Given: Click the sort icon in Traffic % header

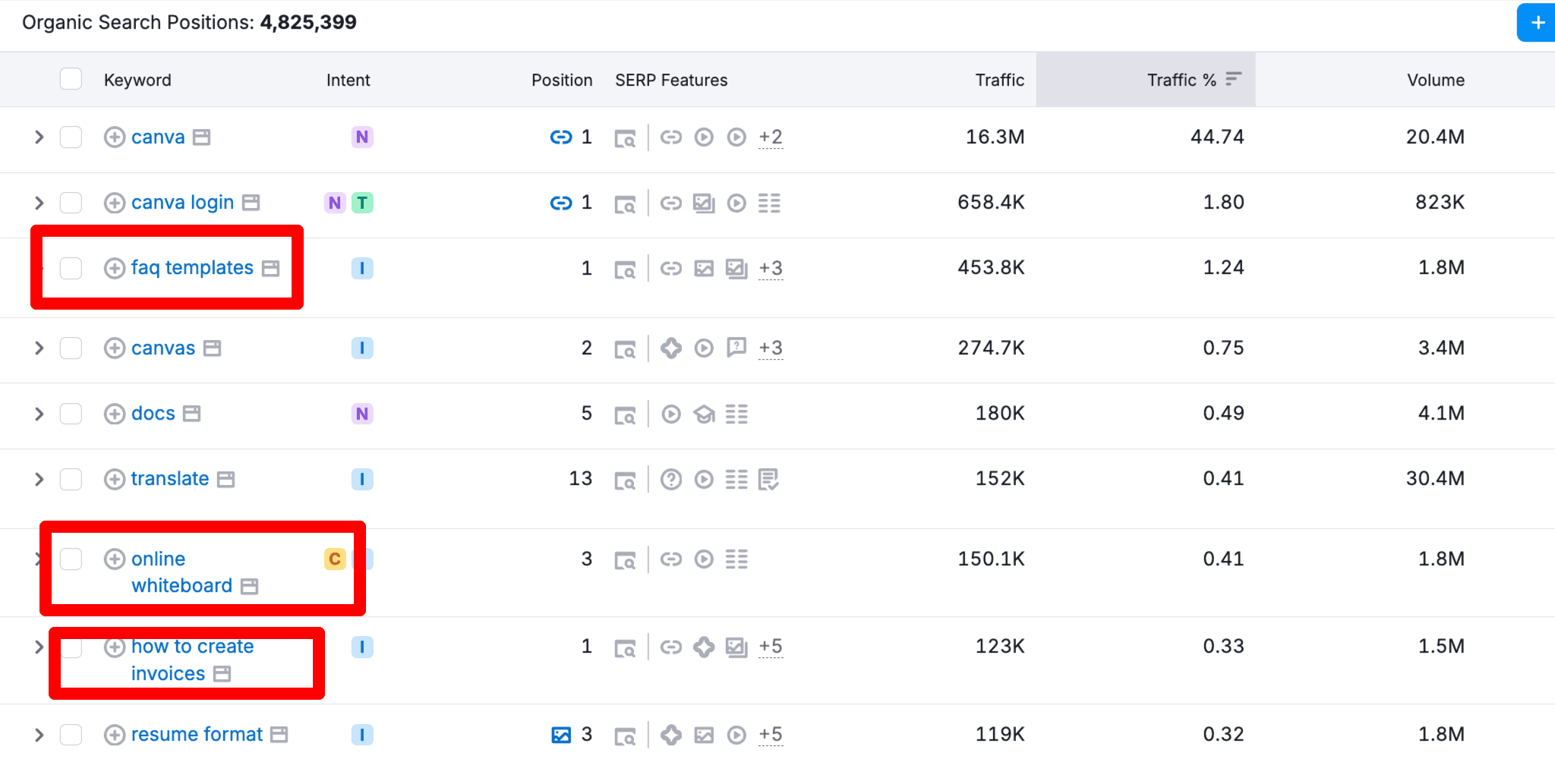Looking at the screenshot, I should [x=1233, y=79].
